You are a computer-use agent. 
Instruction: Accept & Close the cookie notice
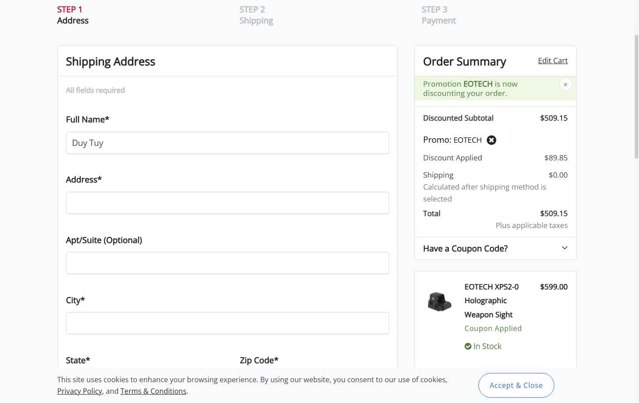[516, 385]
